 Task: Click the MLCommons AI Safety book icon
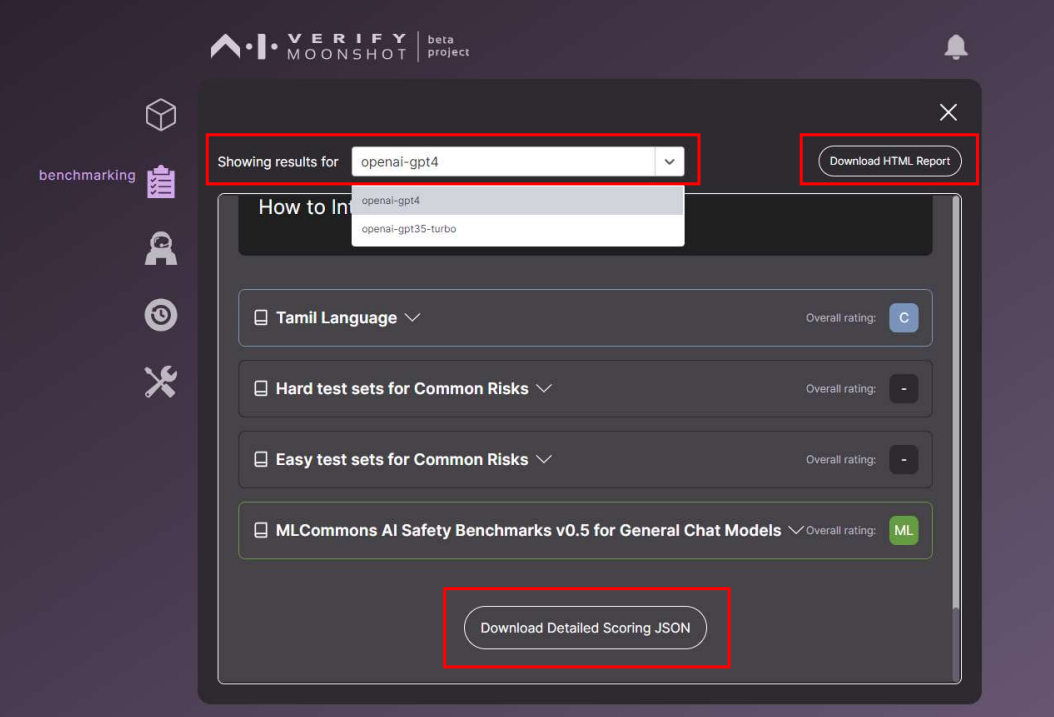[x=261, y=530]
